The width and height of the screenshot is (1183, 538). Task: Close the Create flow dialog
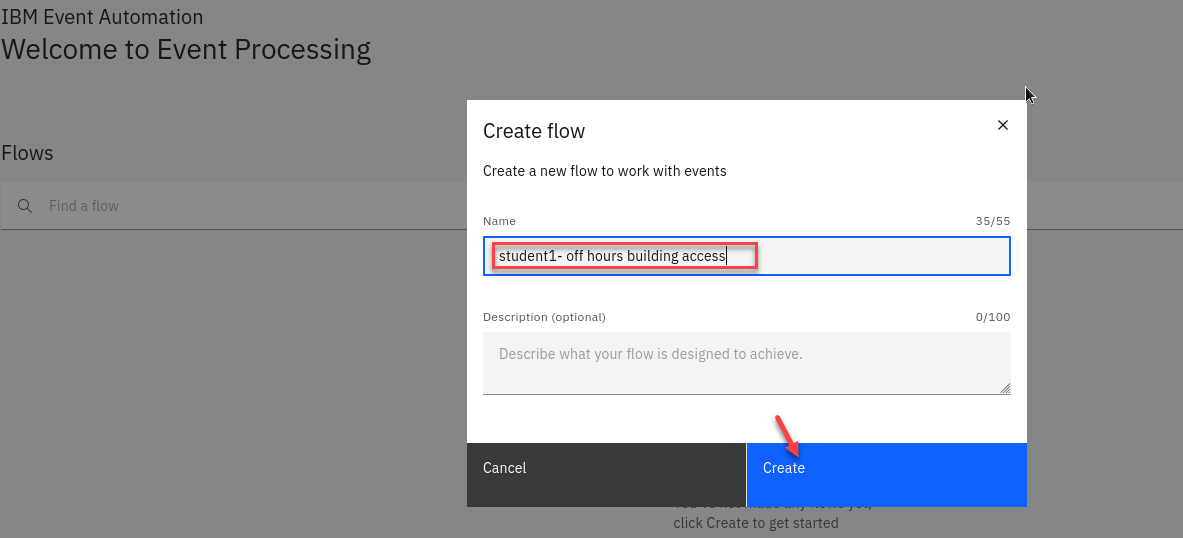tap(1003, 125)
